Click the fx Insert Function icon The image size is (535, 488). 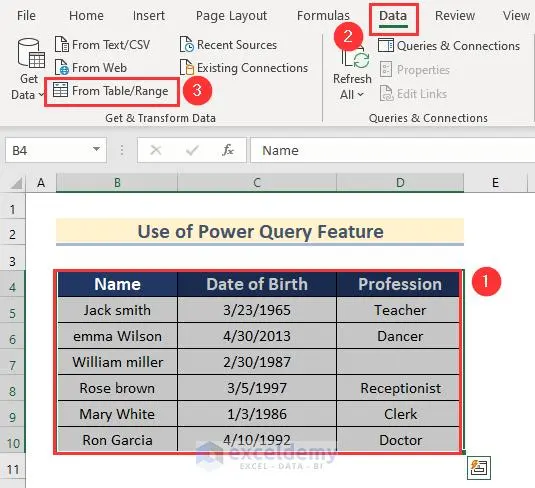[228, 150]
